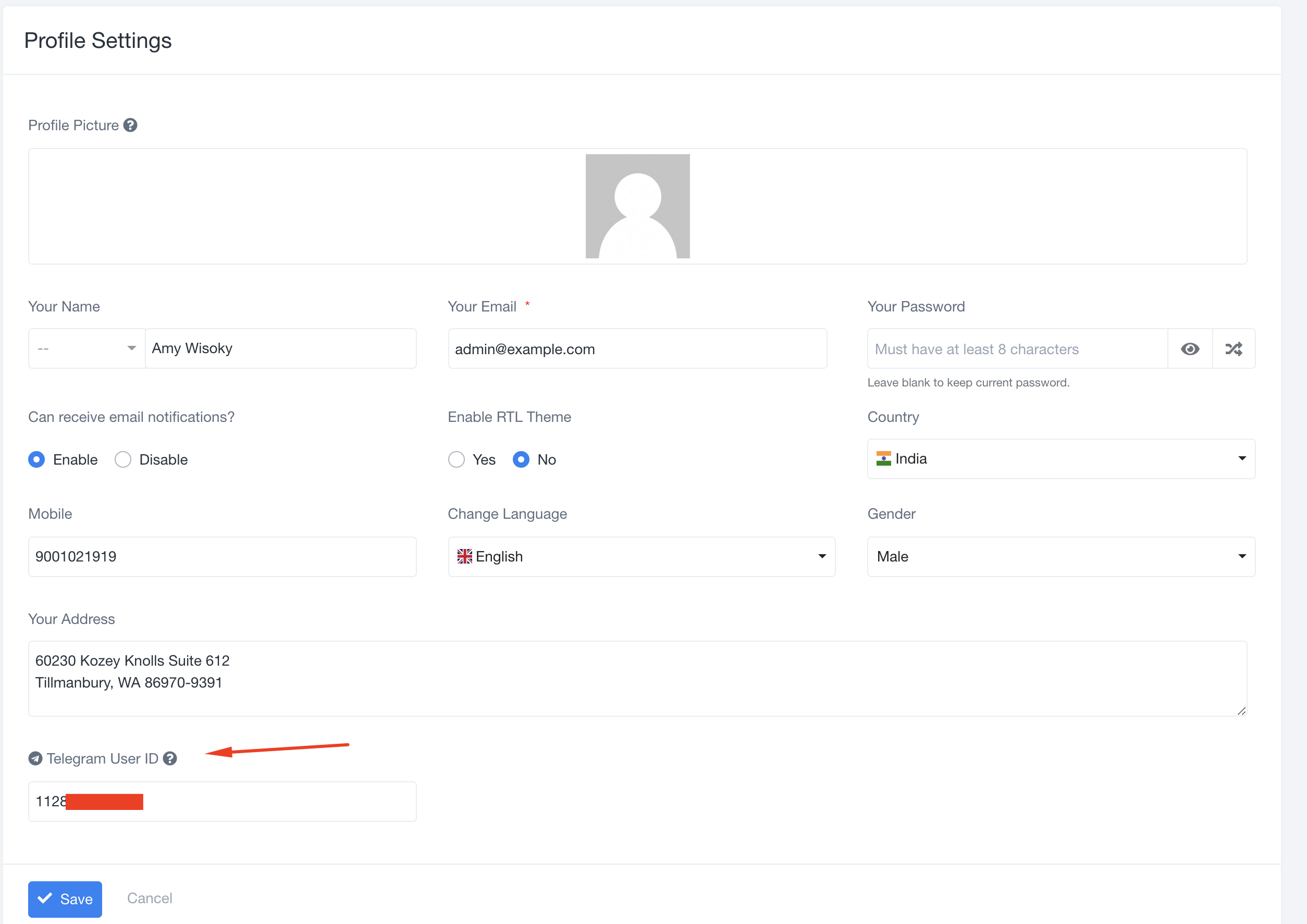1307x924 pixels.
Task: Select Enable for email notifications
Action: [x=37, y=460]
